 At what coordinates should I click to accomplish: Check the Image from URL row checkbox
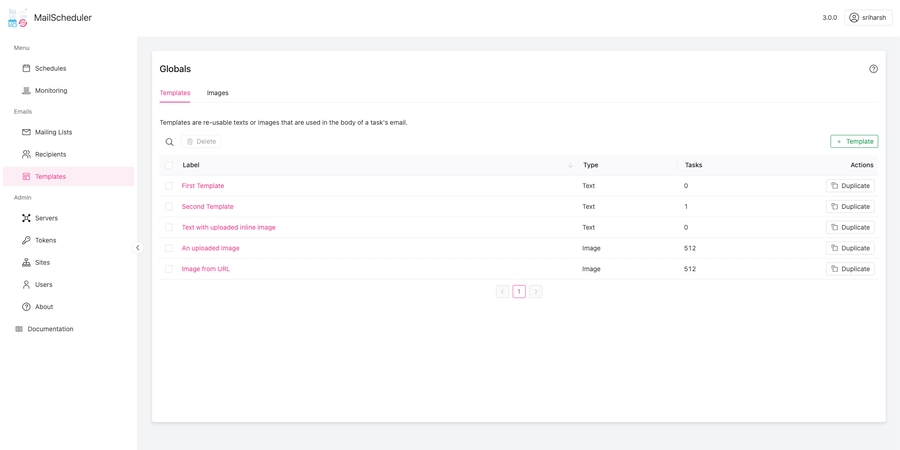click(x=169, y=269)
